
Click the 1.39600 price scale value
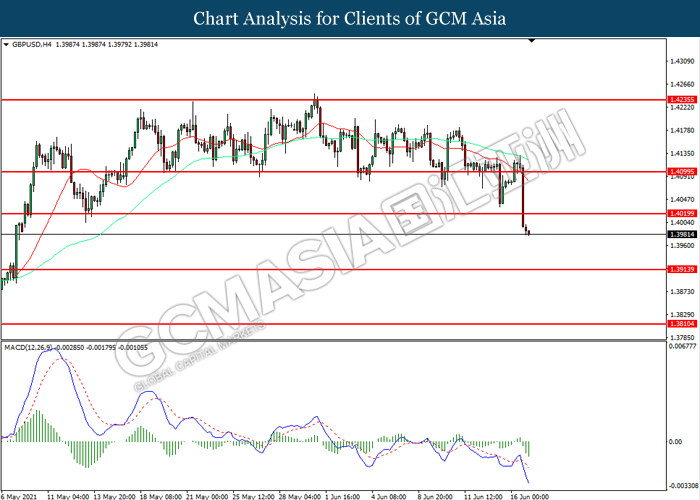[683, 246]
